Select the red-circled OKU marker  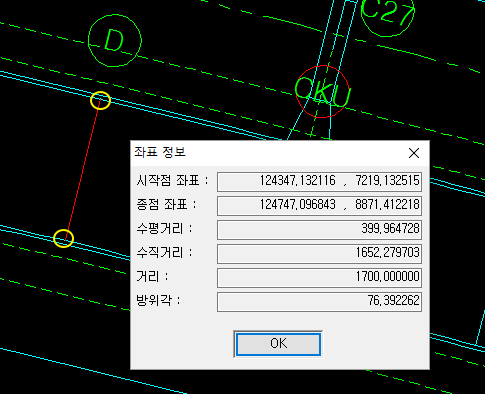(x=322, y=91)
